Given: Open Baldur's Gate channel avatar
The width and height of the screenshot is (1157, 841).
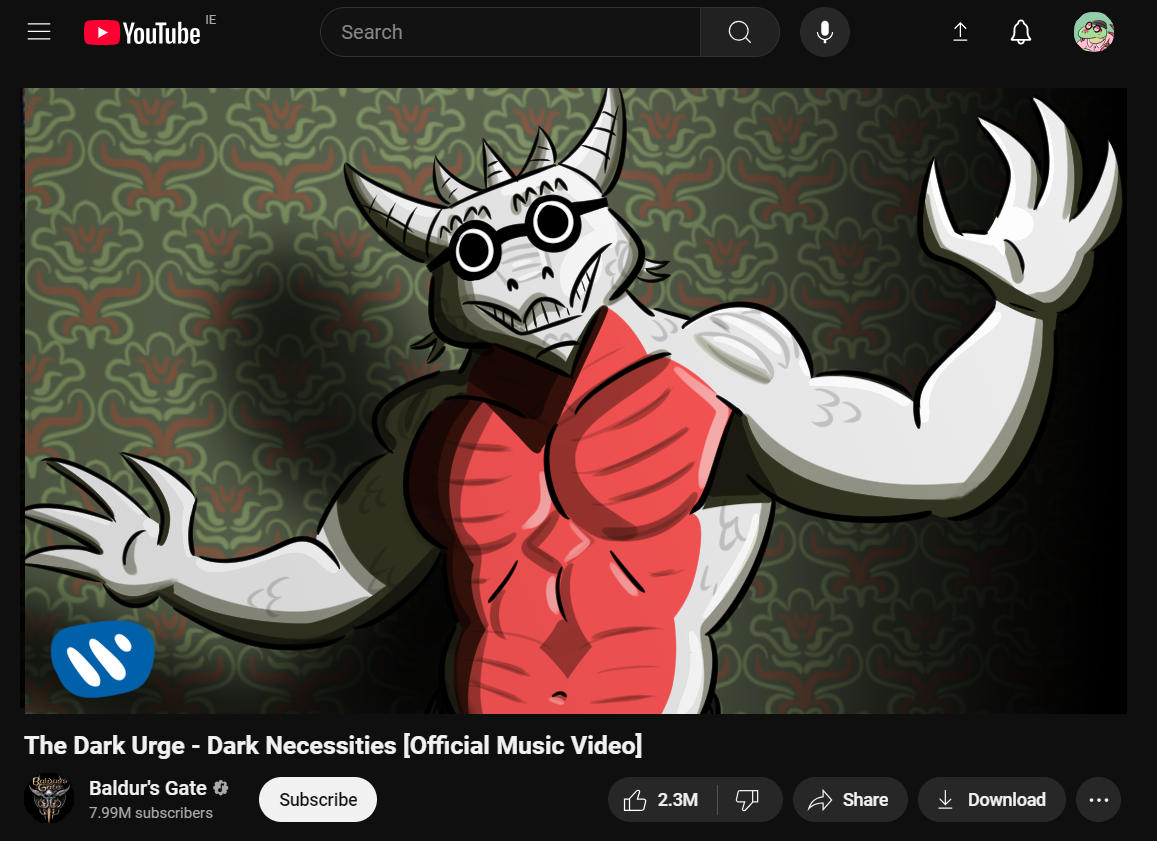Looking at the screenshot, I should point(49,799).
